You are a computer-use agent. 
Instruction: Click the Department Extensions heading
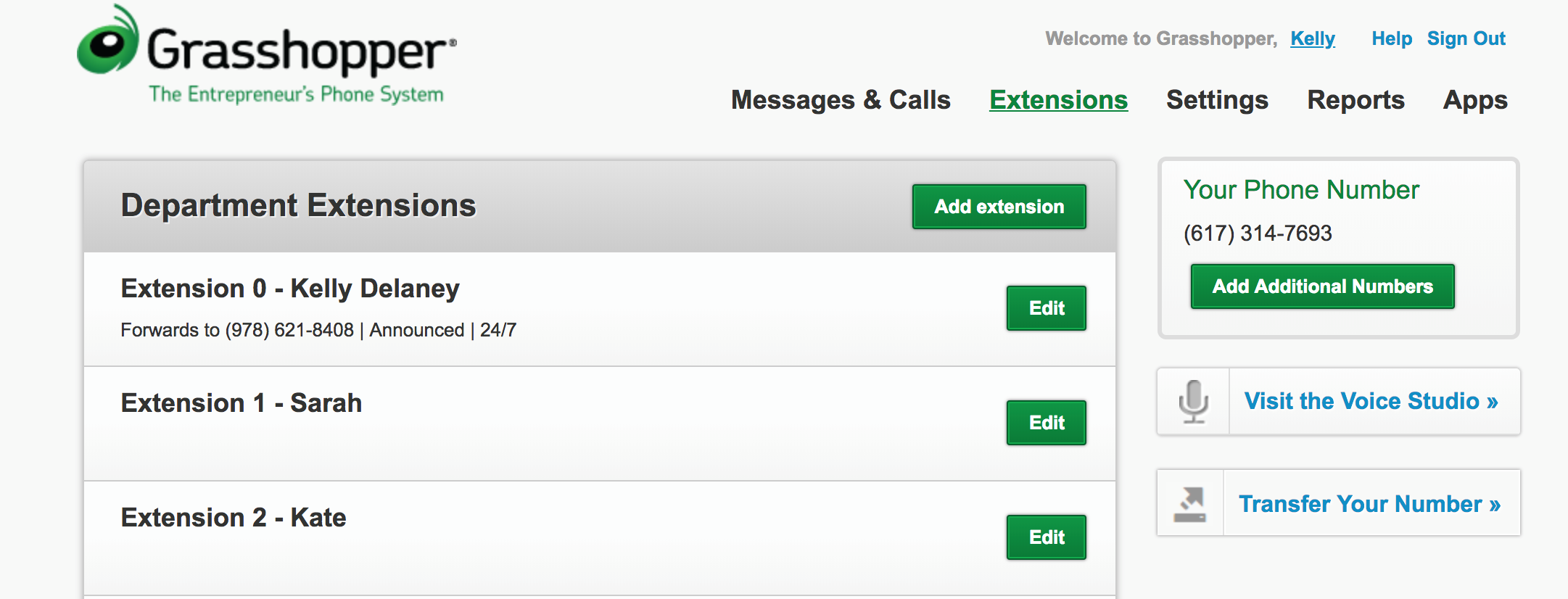[298, 205]
